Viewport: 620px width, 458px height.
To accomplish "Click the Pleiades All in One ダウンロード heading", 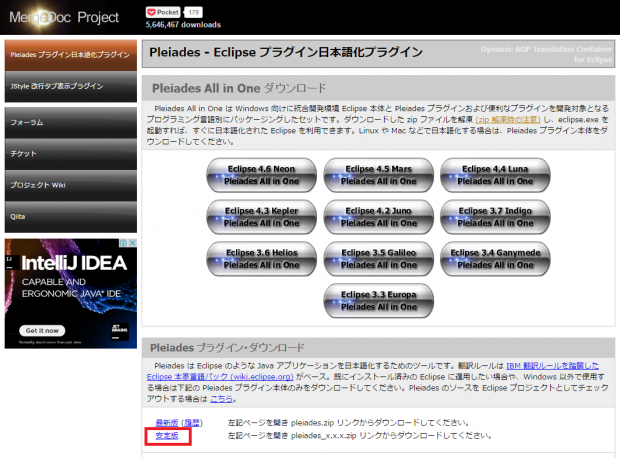I will tap(239, 88).
